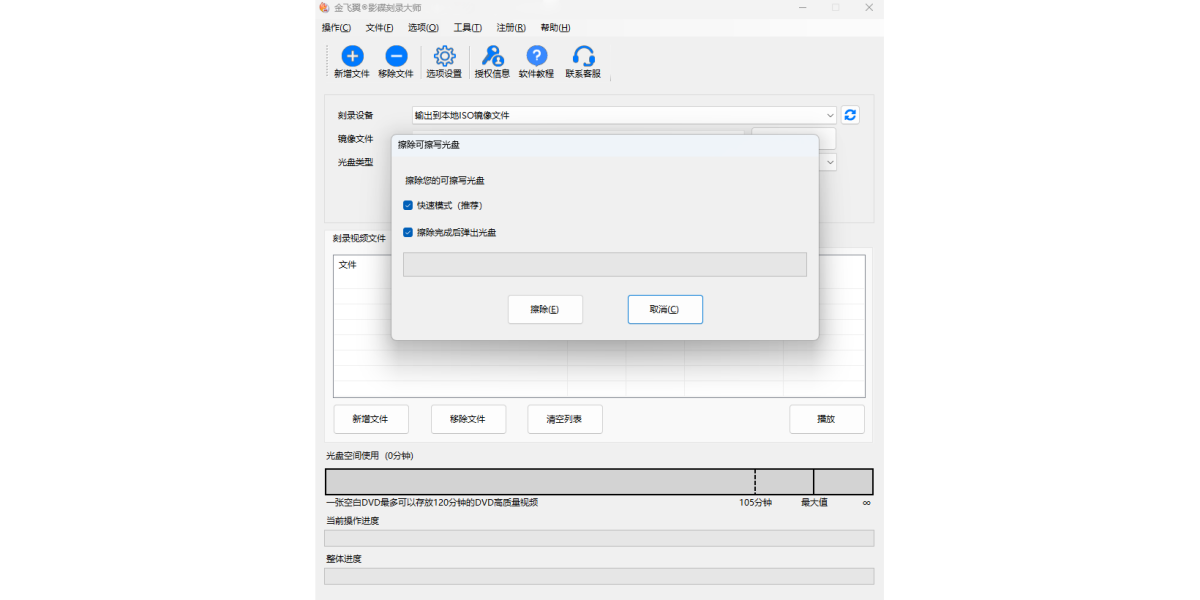This screenshot has width=1200, height=600.
Task: Open the 操作(C) menu
Action: 336,28
